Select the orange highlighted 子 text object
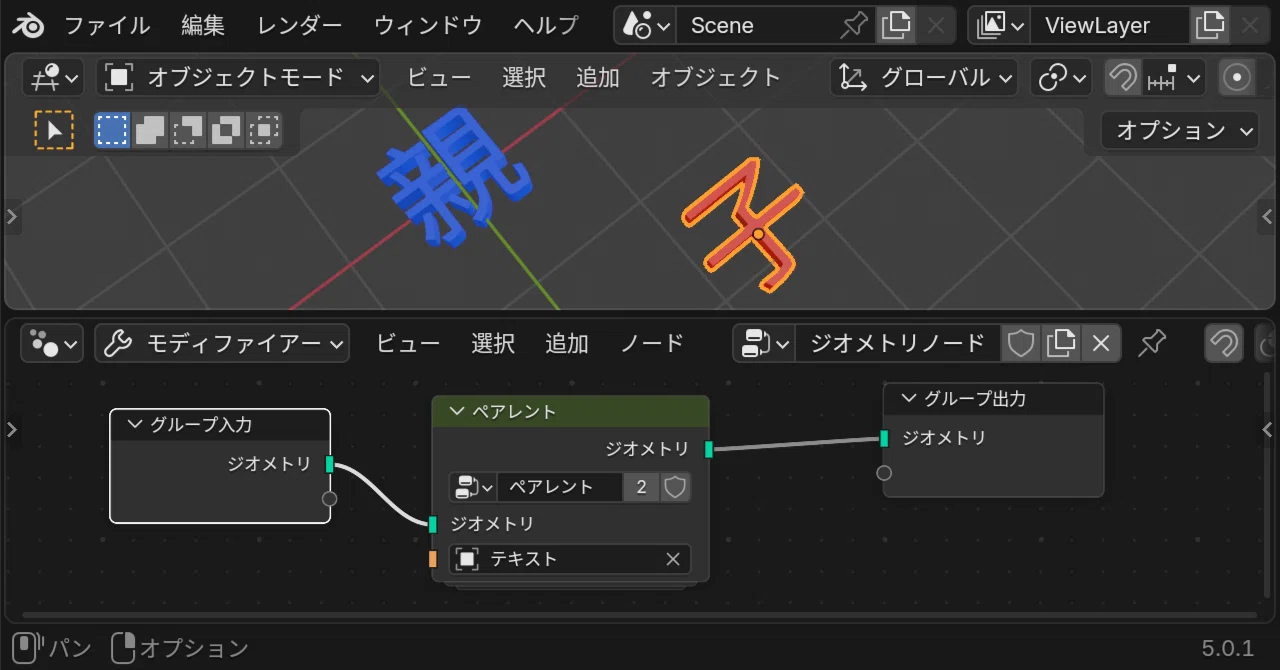This screenshot has width=1280, height=670. [x=744, y=224]
